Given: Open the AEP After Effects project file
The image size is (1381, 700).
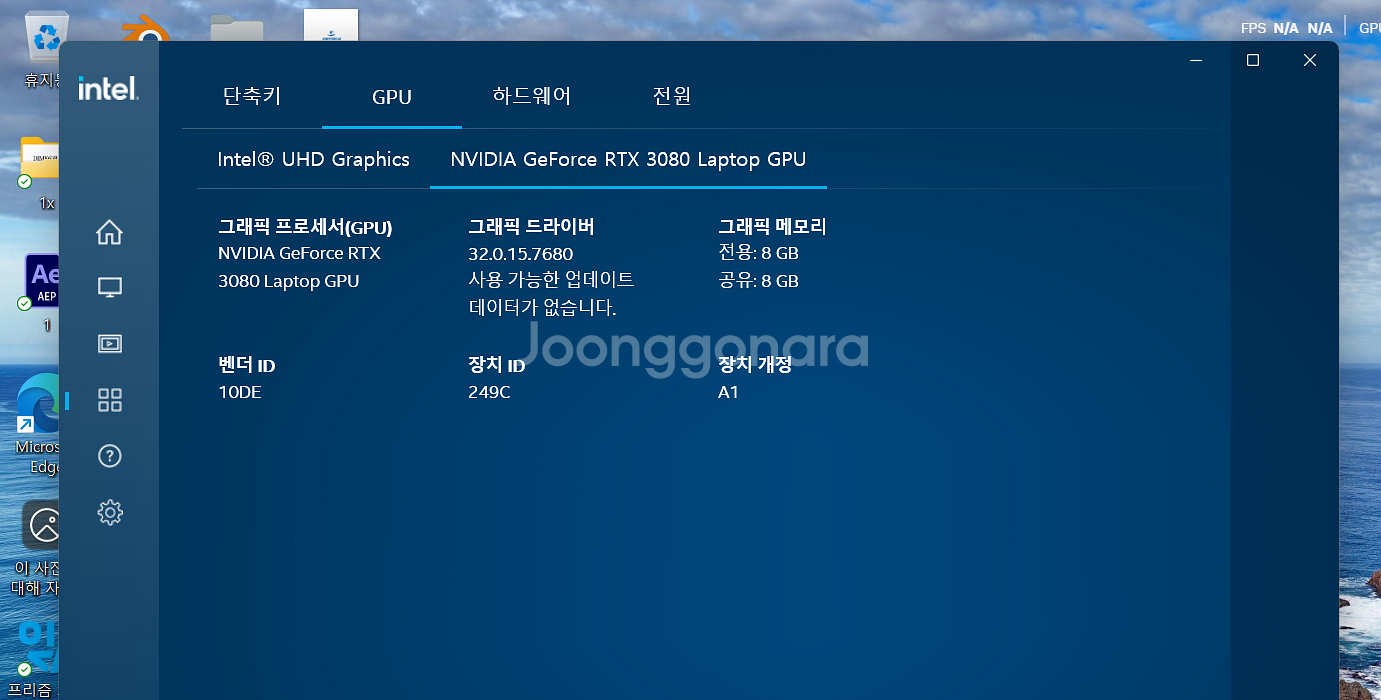Looking at the screenshot, I should (42, 280).
